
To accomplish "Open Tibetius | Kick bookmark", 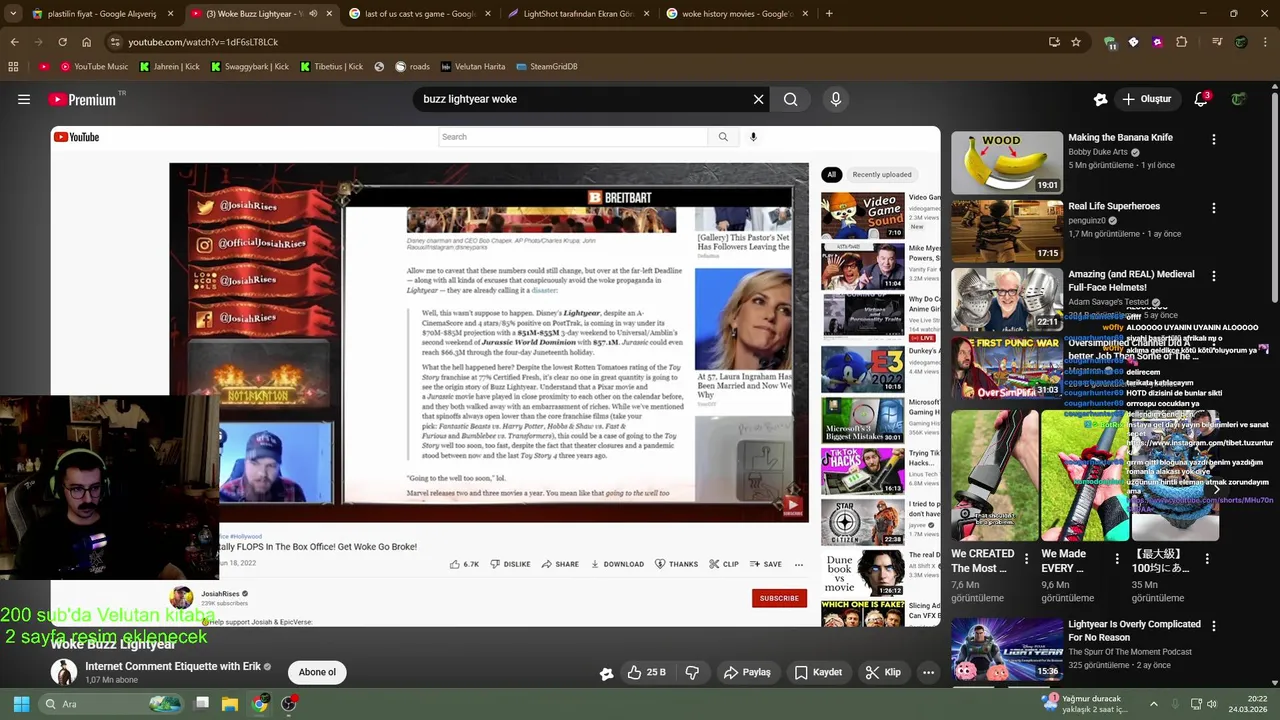I will 331,67.
